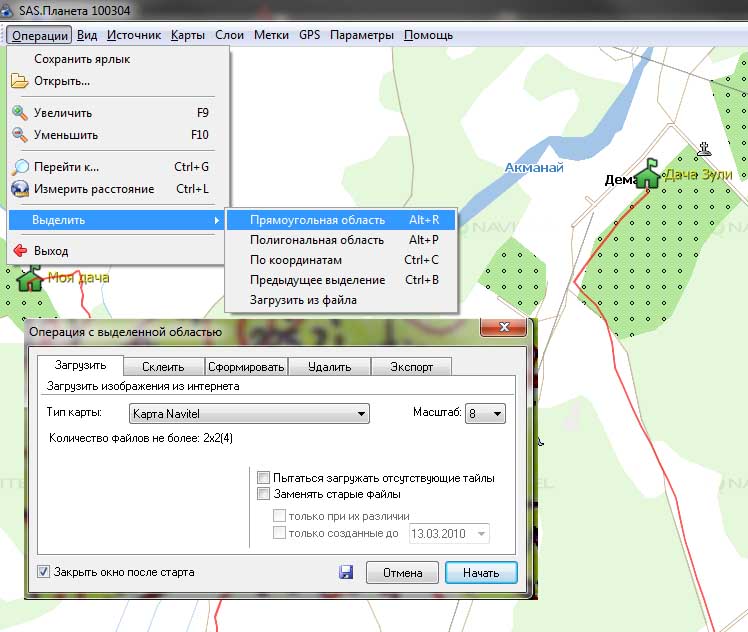Open the Масштаб dropdown

tap(486, 413)
